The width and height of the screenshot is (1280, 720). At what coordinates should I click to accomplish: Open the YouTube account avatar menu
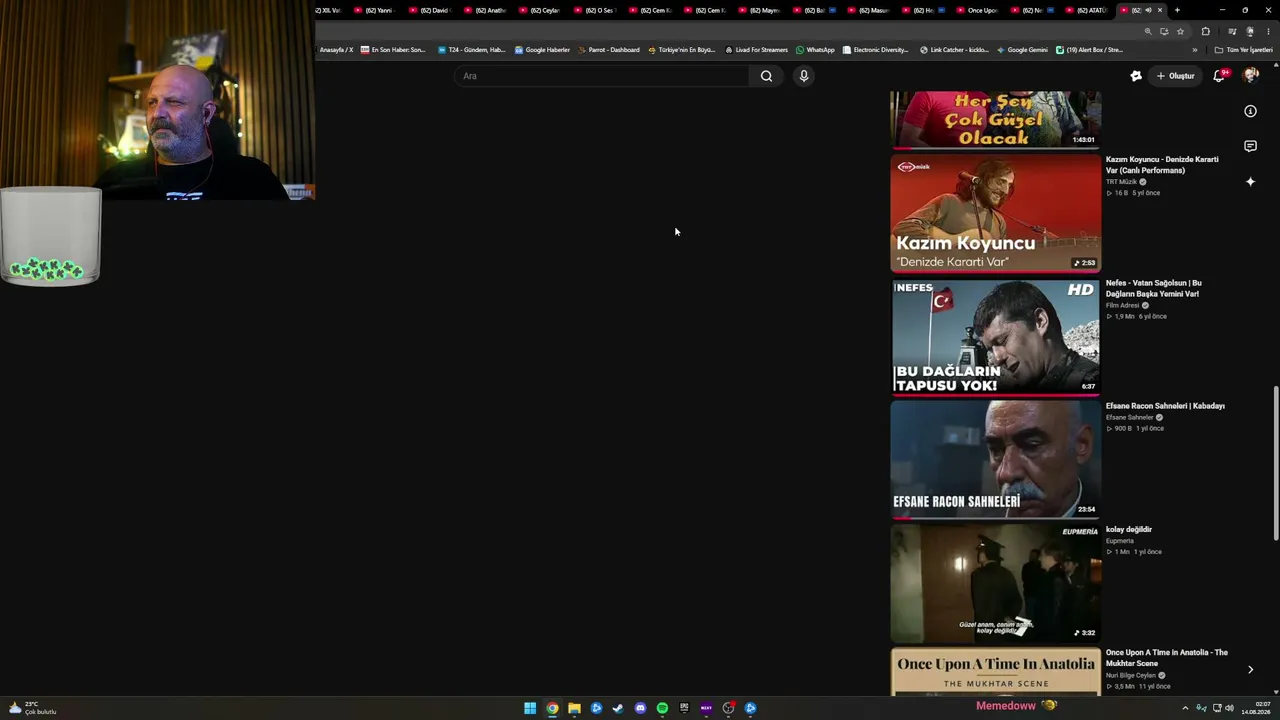pyautogui.click(x=1250, y=76)
